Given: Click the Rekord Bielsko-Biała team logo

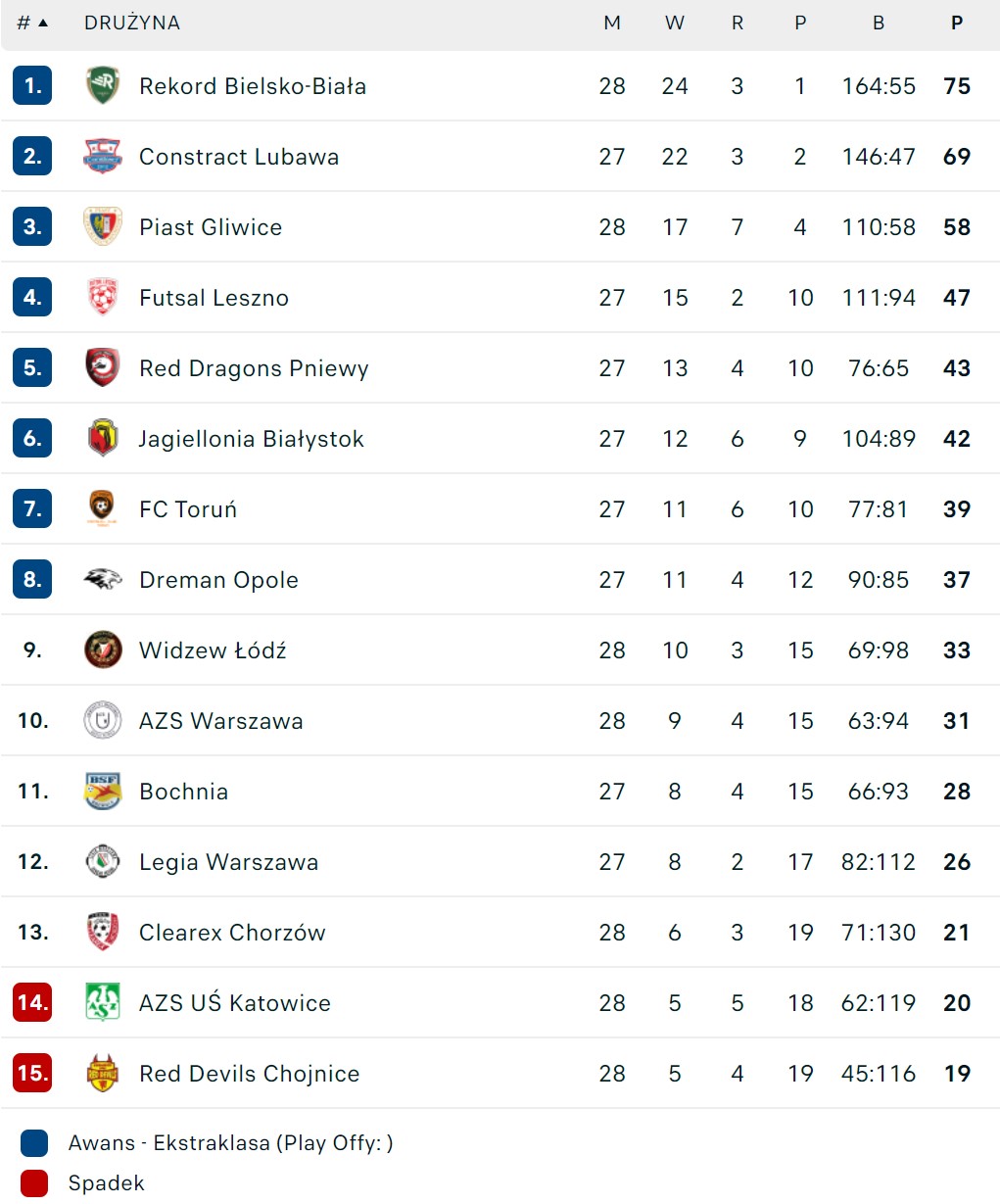Looking at the screenshot, I should pyautogui.click(x=102, y=86).
